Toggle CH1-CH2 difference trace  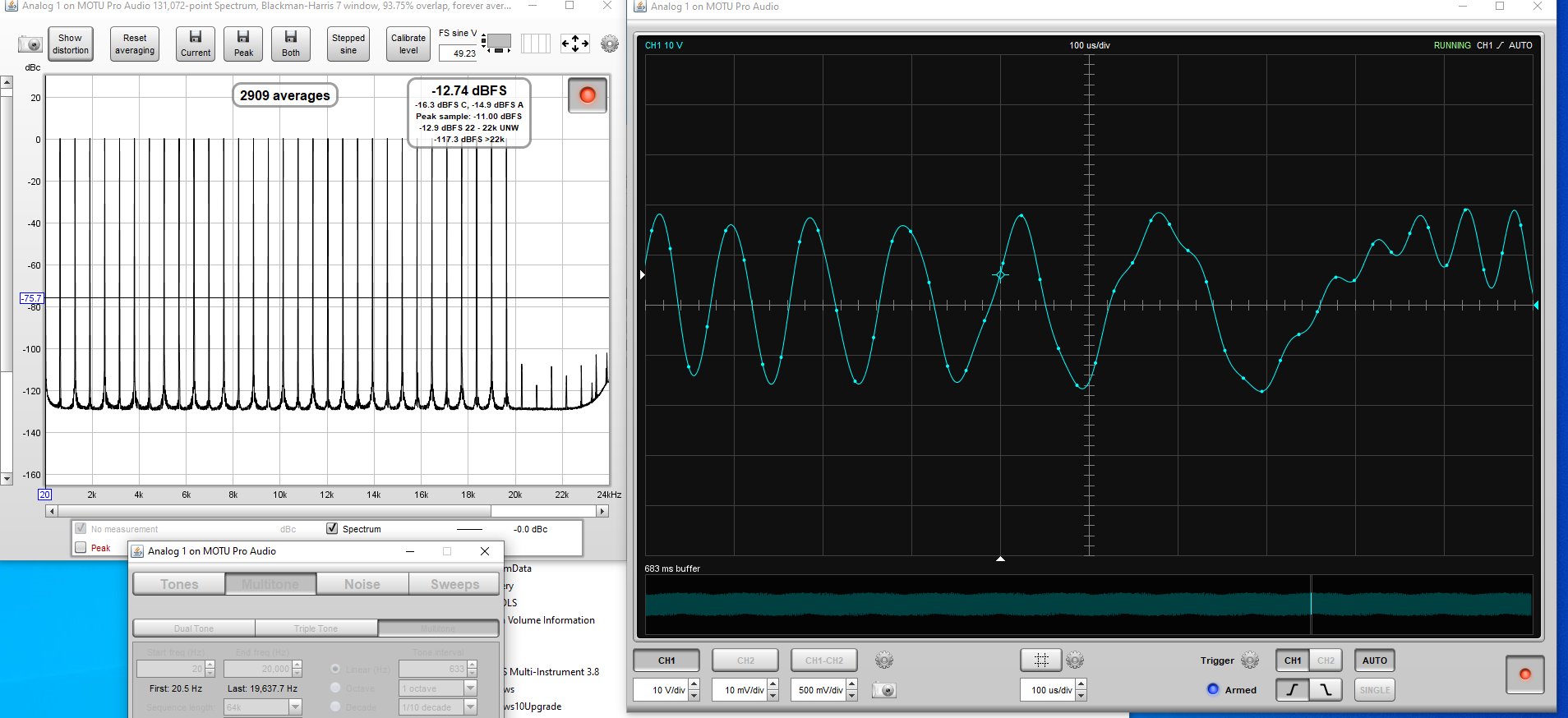(x=824, y=660)
